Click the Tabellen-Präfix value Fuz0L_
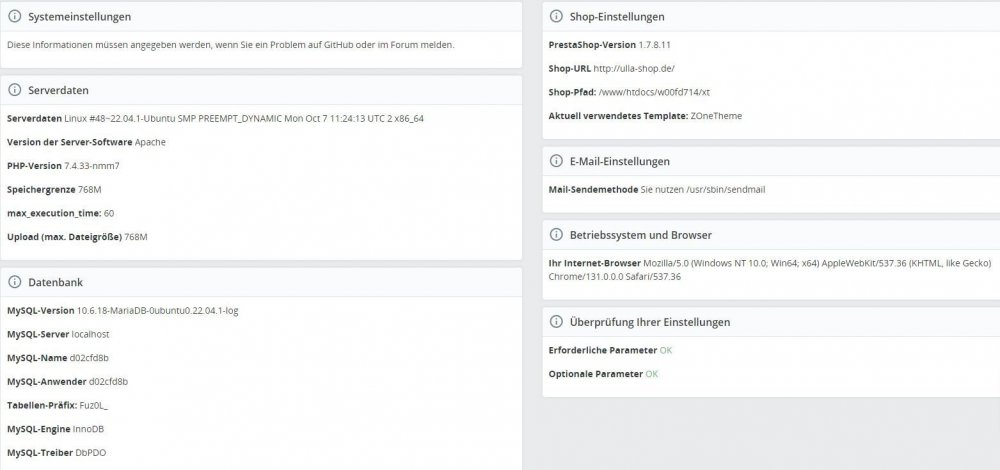1000x470 pixels. 94,405
